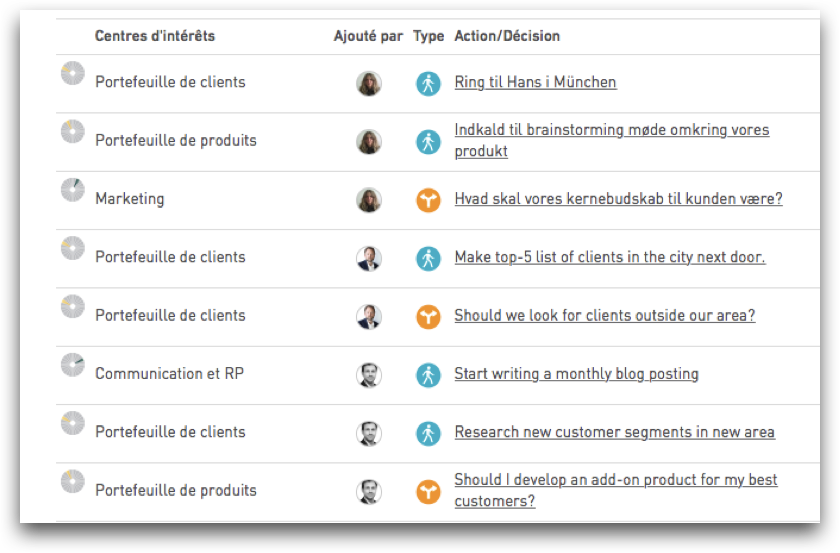The image size is (840, 553).
Task: Click the blue action icon for Ring til Hans
Action: 428,84
